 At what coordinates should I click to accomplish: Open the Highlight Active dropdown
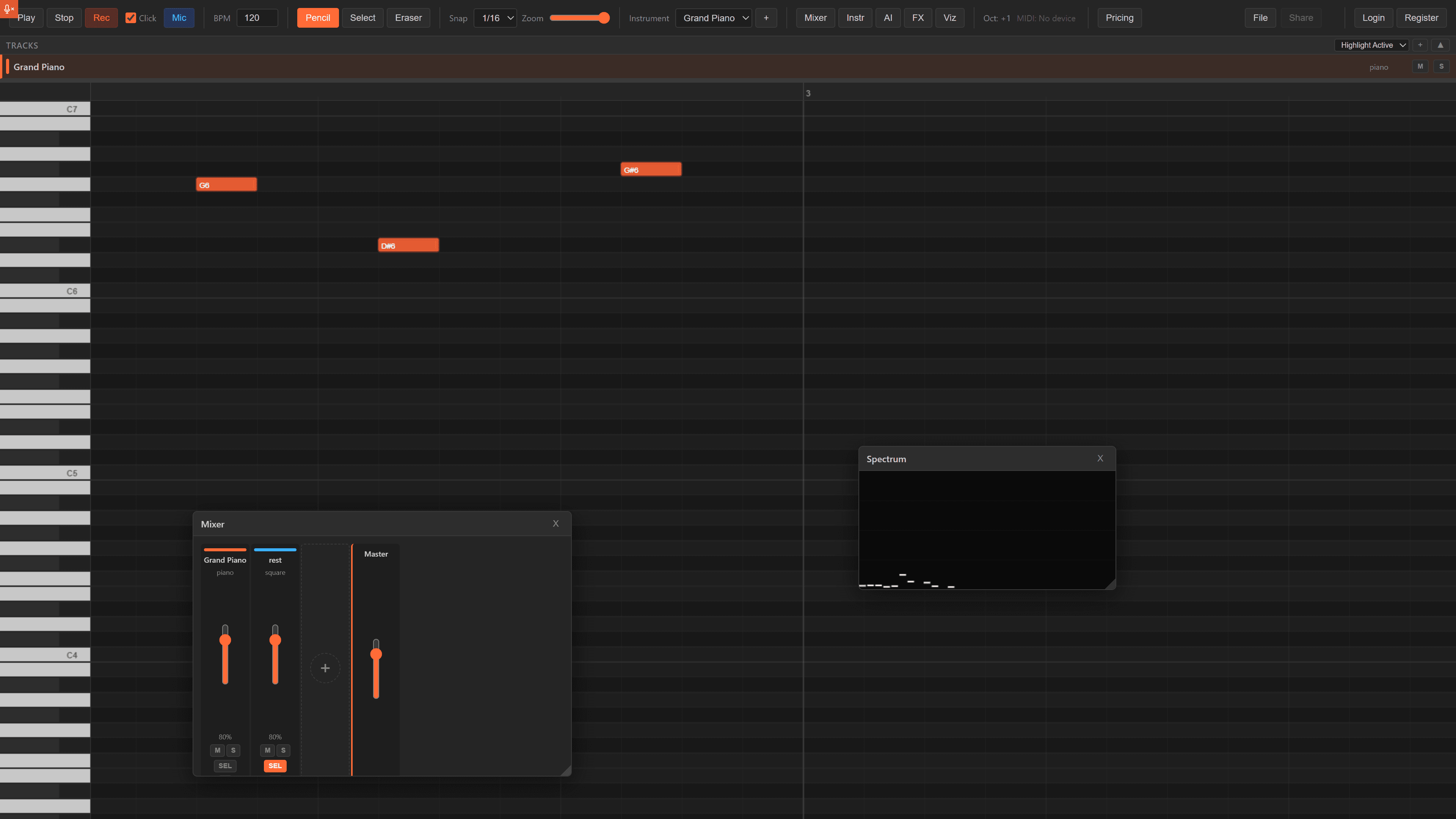(x=1371, y=45)
